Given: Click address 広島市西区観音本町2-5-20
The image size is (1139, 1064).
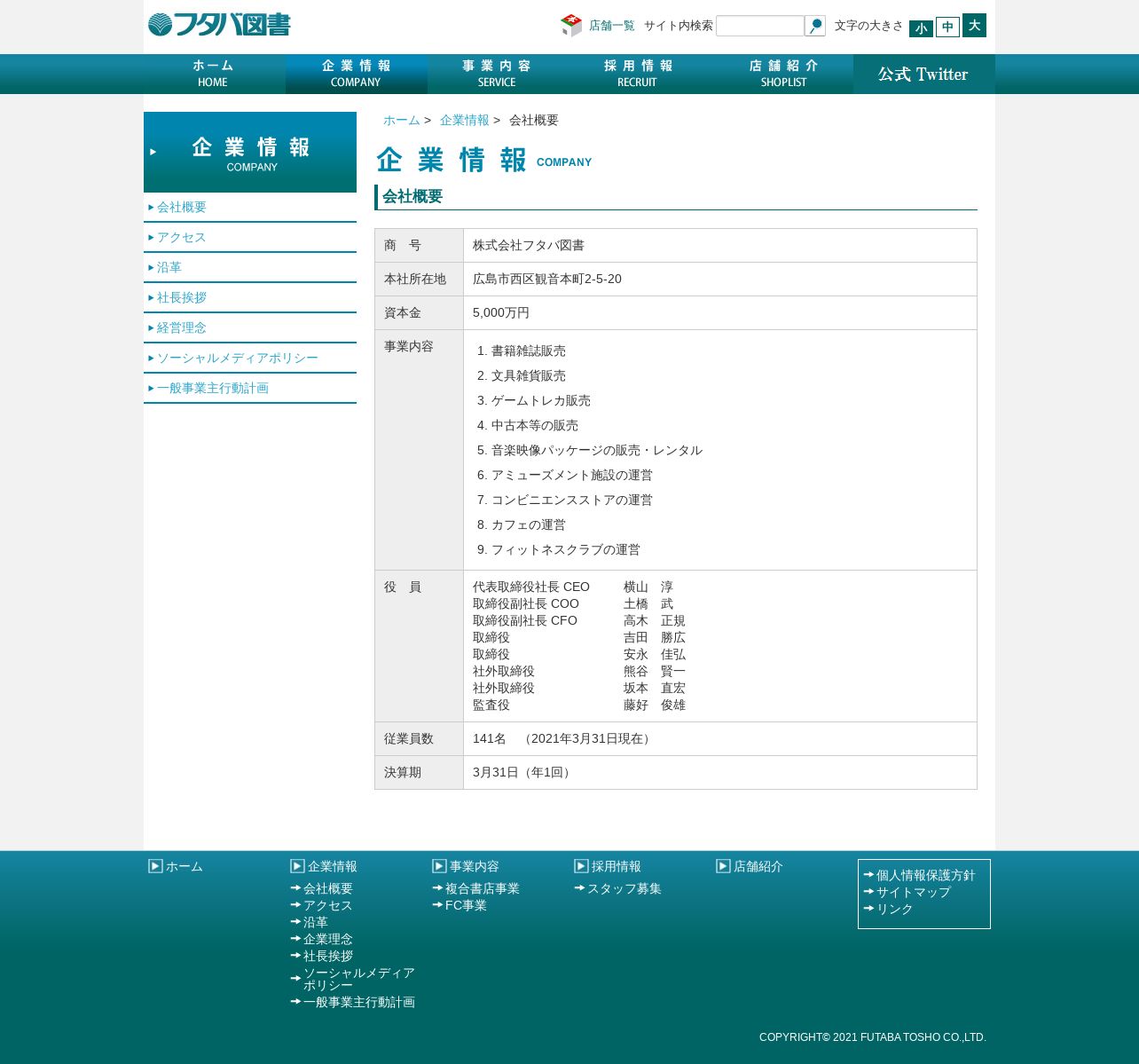Looking at the screenshot, I should (547, 279).
